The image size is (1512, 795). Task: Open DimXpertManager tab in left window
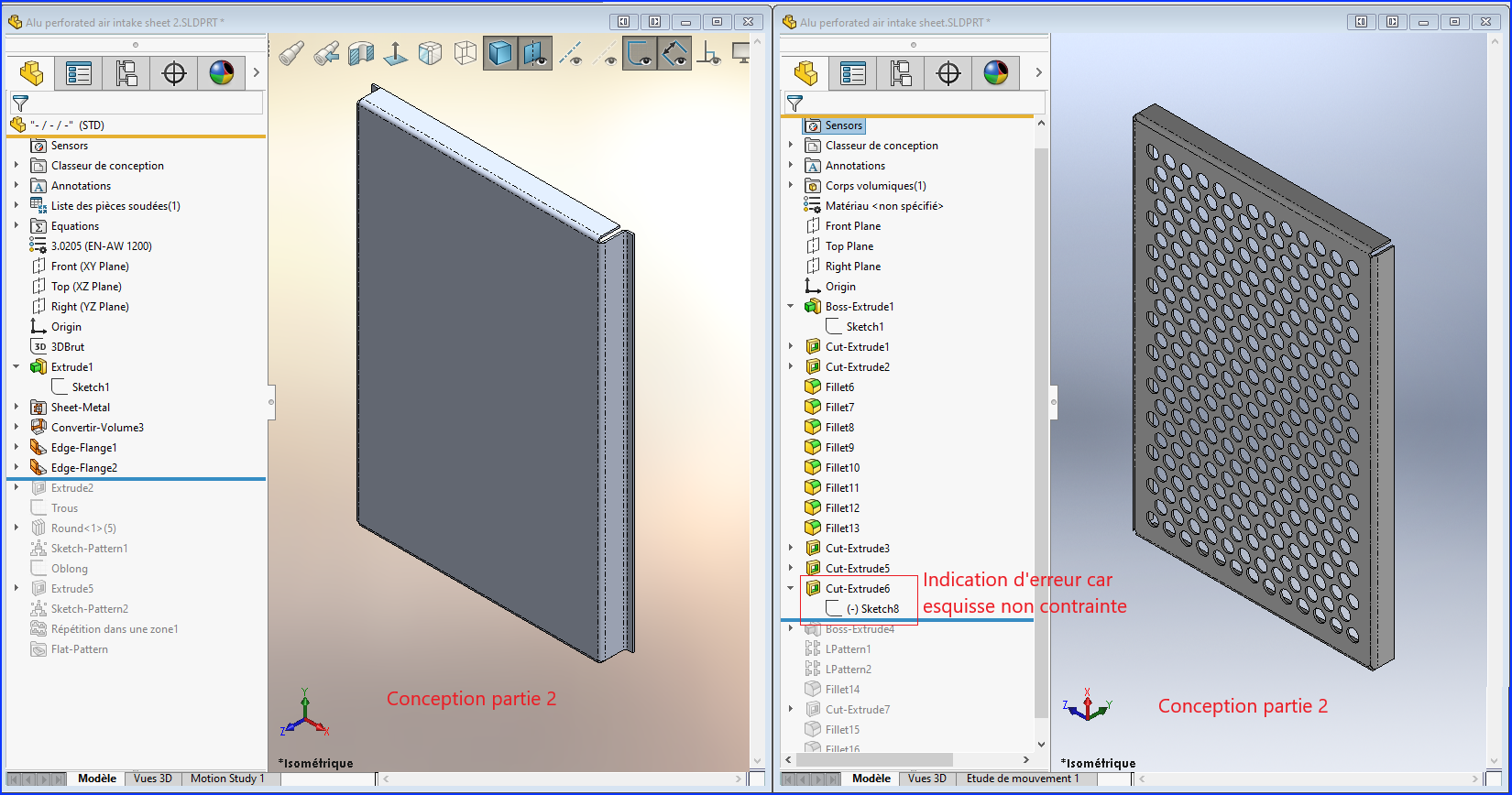[x=174, y=73]
